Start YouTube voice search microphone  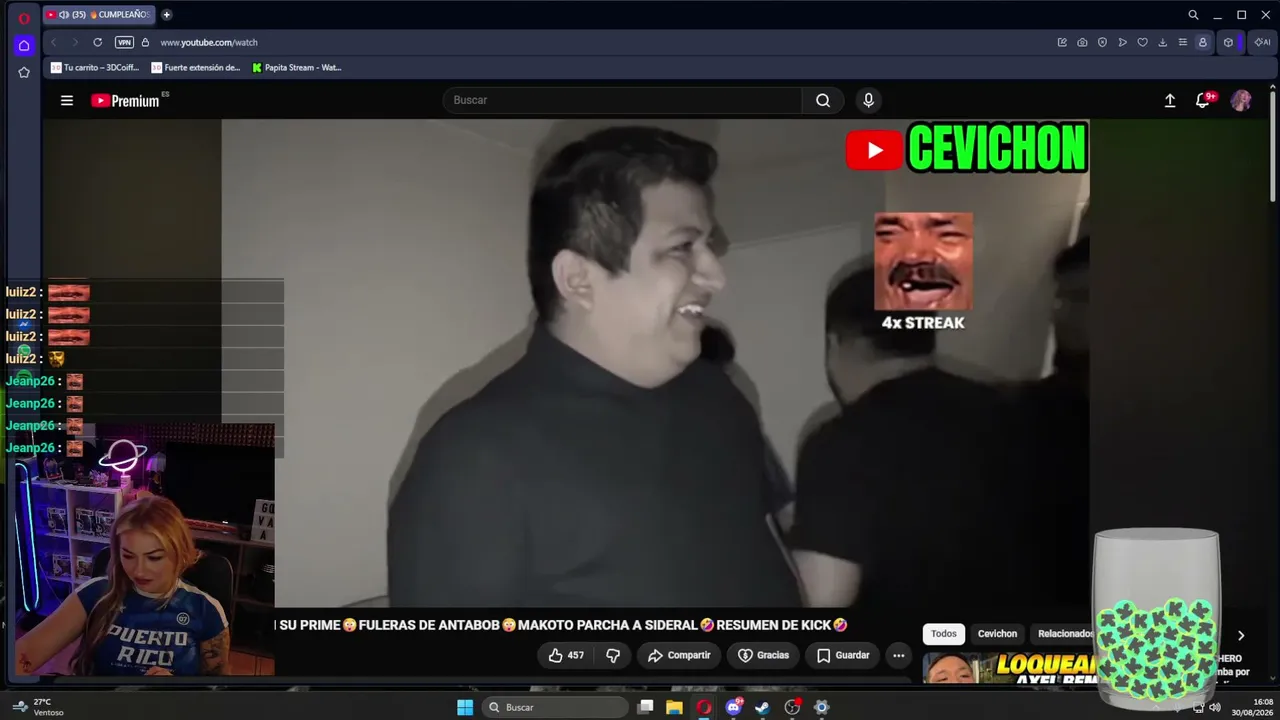(868, 100)
